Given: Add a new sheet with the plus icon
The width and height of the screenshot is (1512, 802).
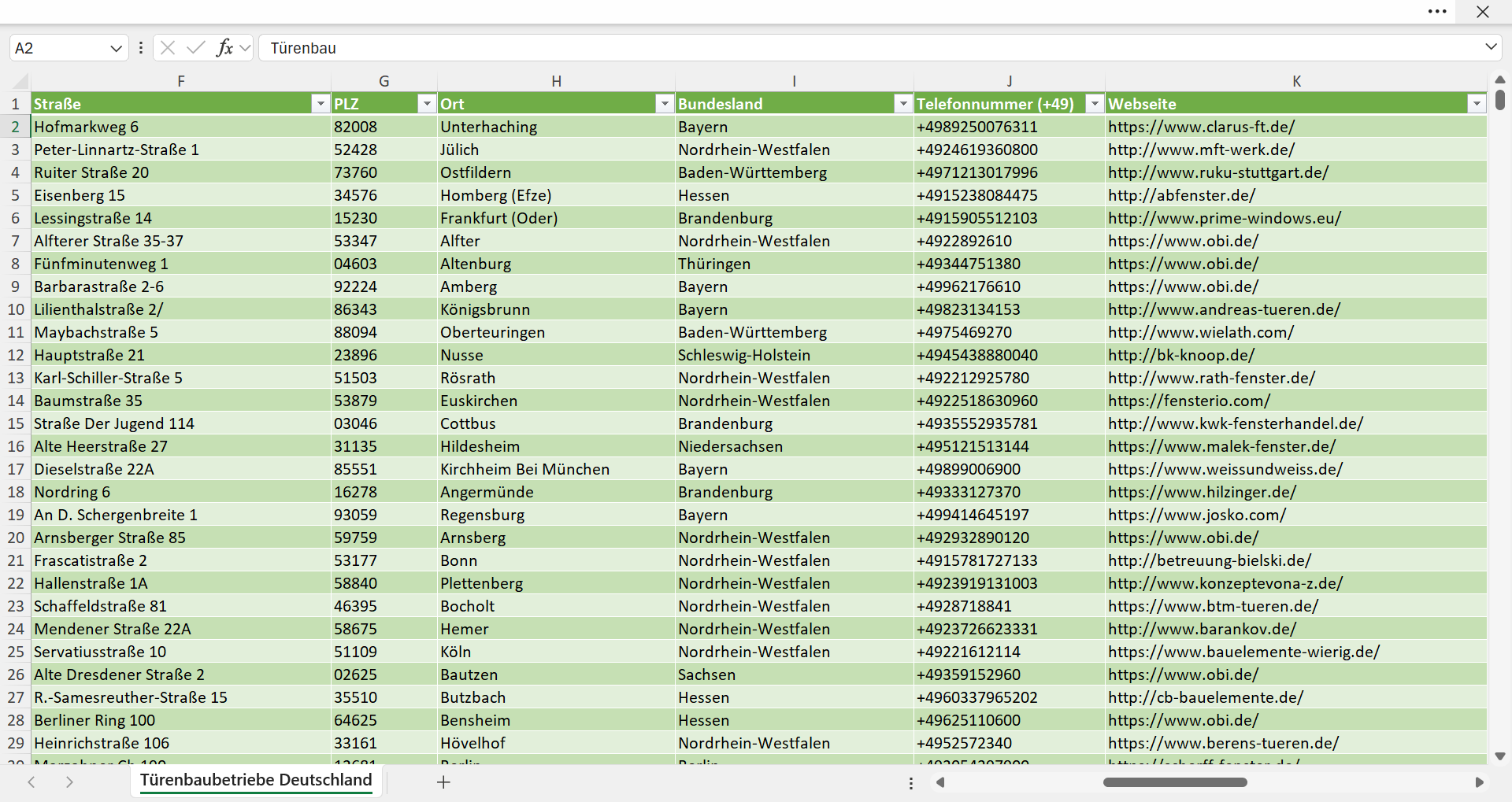Looking at the screenshot, I should (443, 782).
